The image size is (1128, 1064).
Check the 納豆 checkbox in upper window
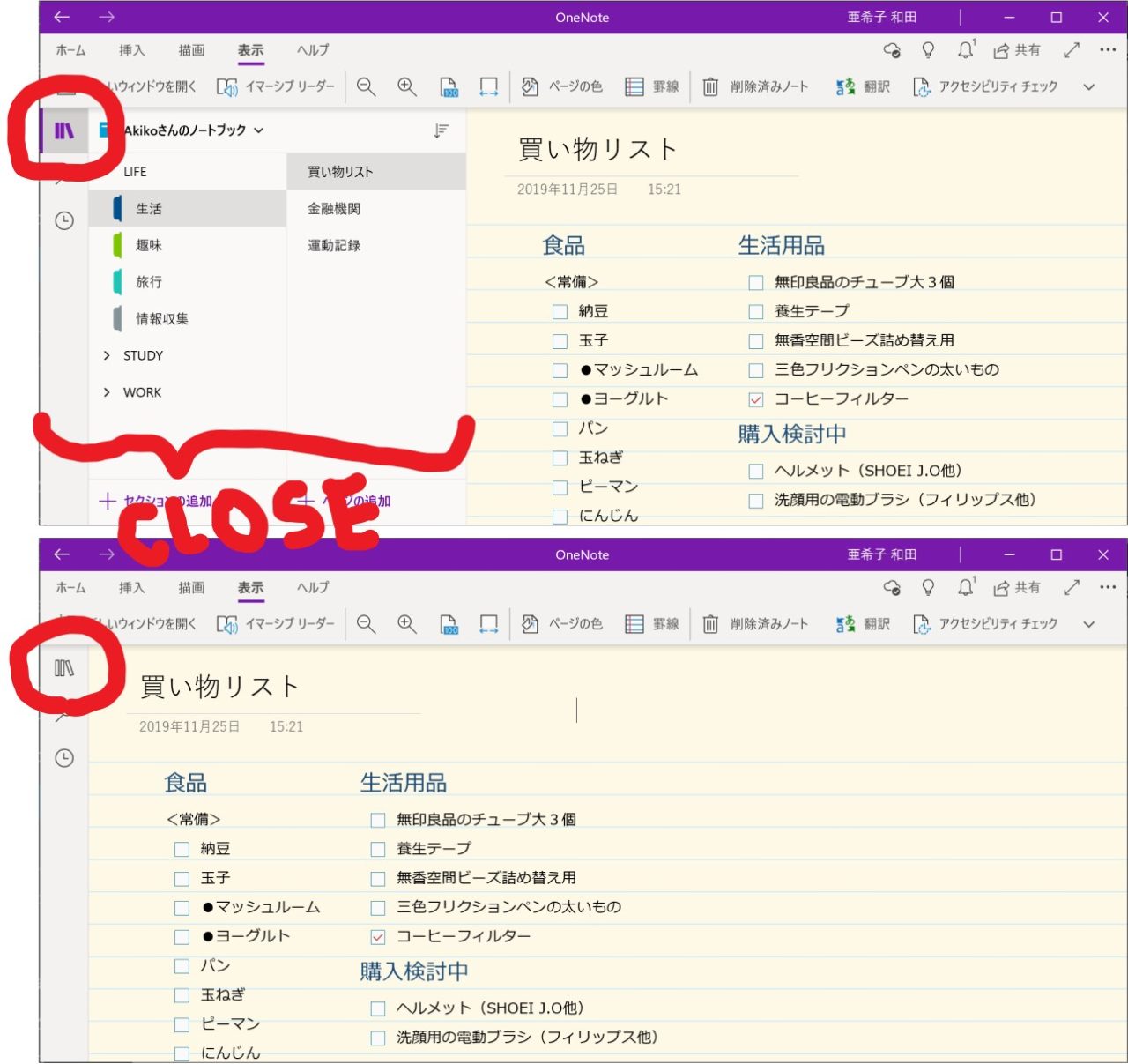[x=560, y=312]
